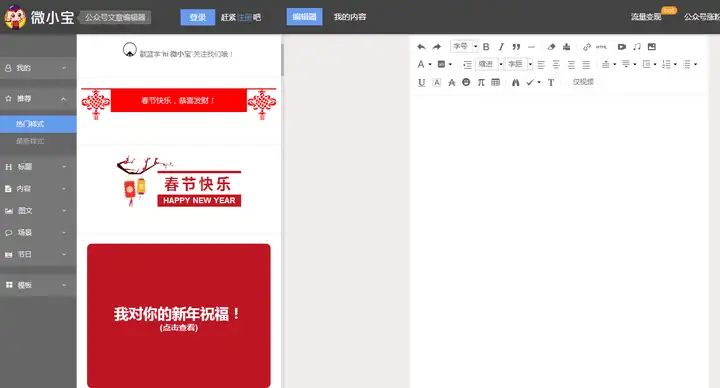The height and width of the screenshot is (388, 720).
Task: Select the HAPPY NEW YEAR style template
Action: tap(179, 182)
